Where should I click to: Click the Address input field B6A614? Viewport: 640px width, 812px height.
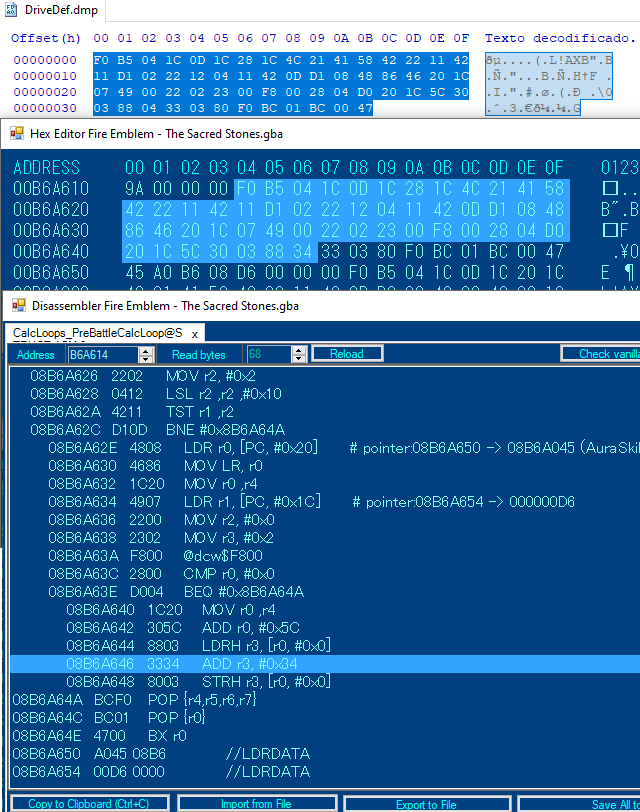(101, 354)
